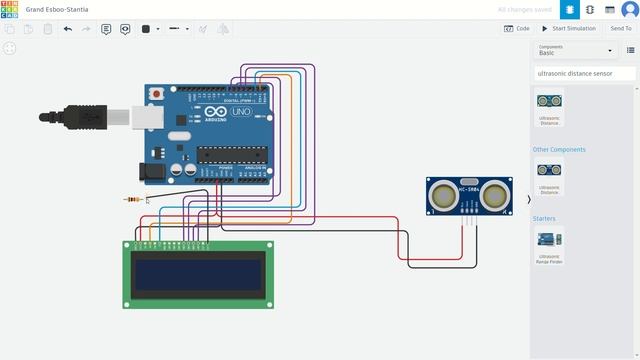Click the project name Grand Esboo-Stantia

click(x=57, y=9)
